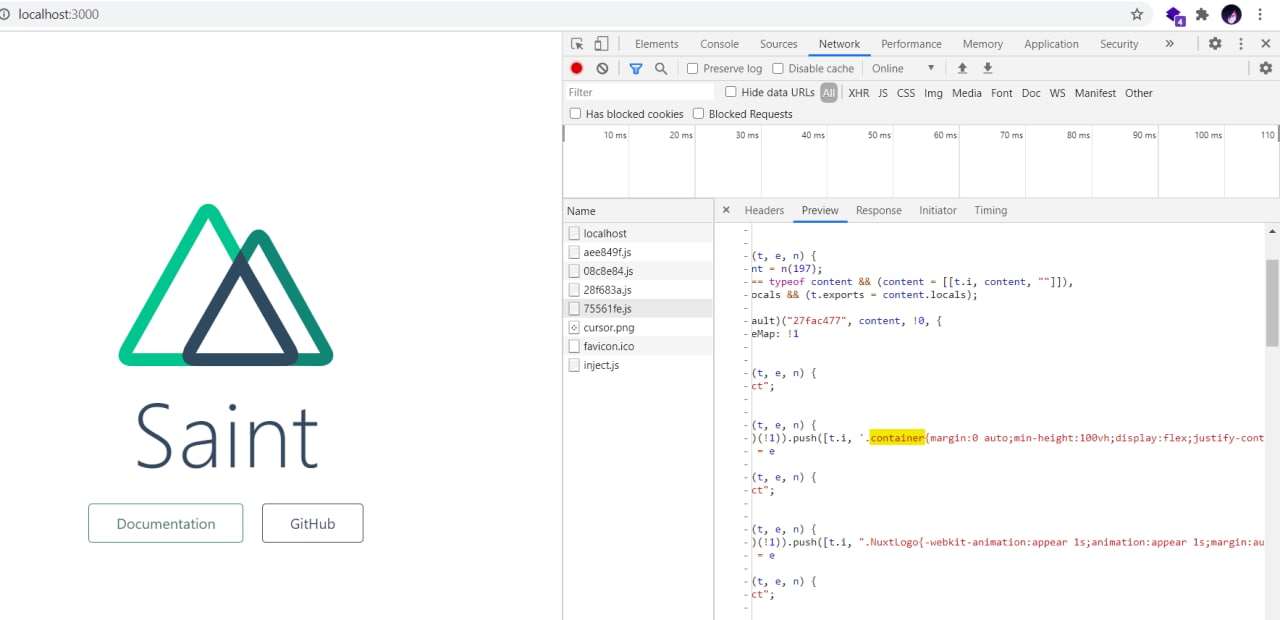Open the Initiator tab of the request
Viewport: 1280px width, 620px height.
click(937, 210)
